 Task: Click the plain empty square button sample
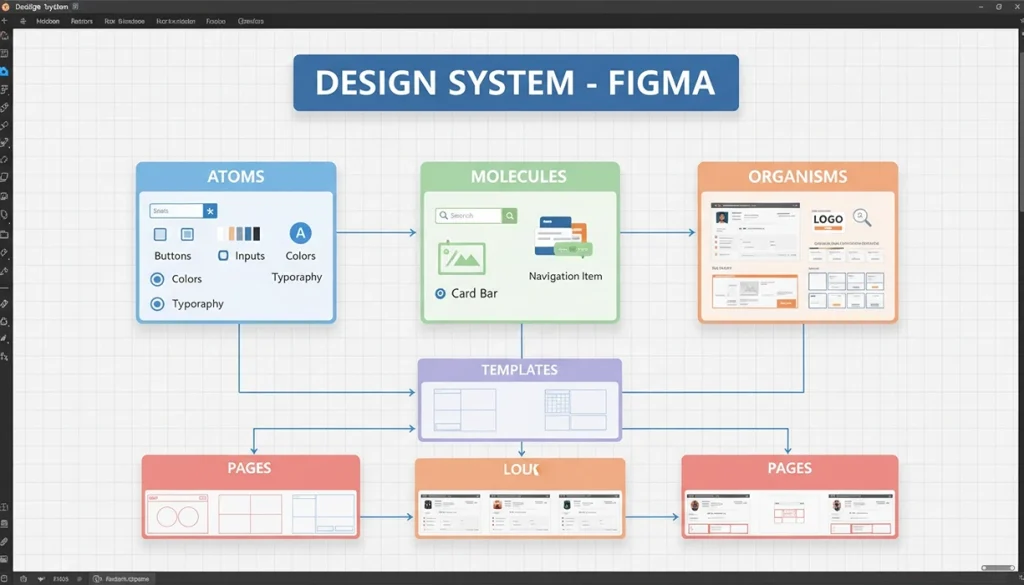point(160,234)
